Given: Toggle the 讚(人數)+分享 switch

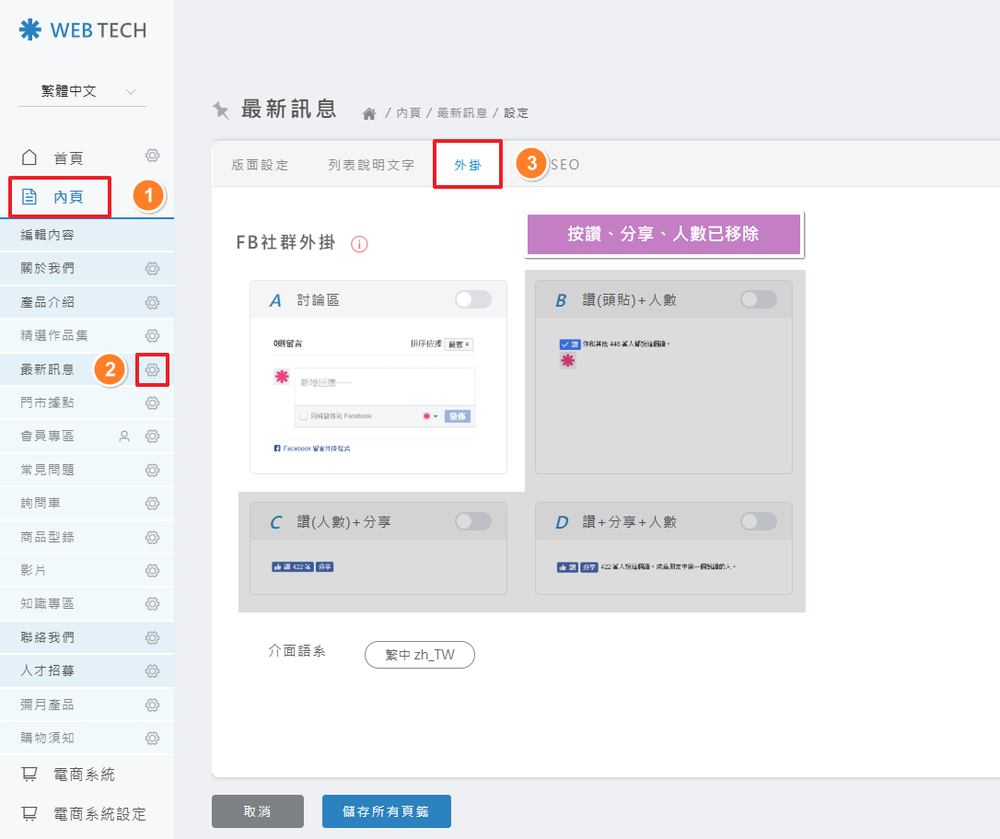Looking at the screenshot, I should (473, 521).
